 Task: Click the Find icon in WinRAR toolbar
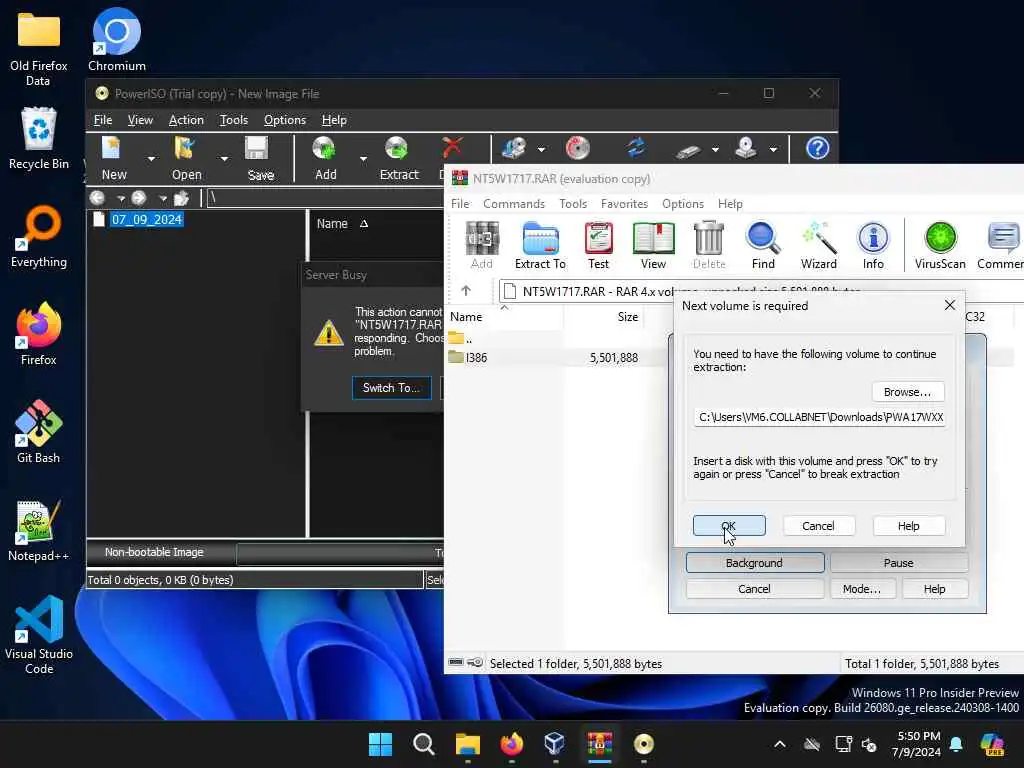click(763, 246)
